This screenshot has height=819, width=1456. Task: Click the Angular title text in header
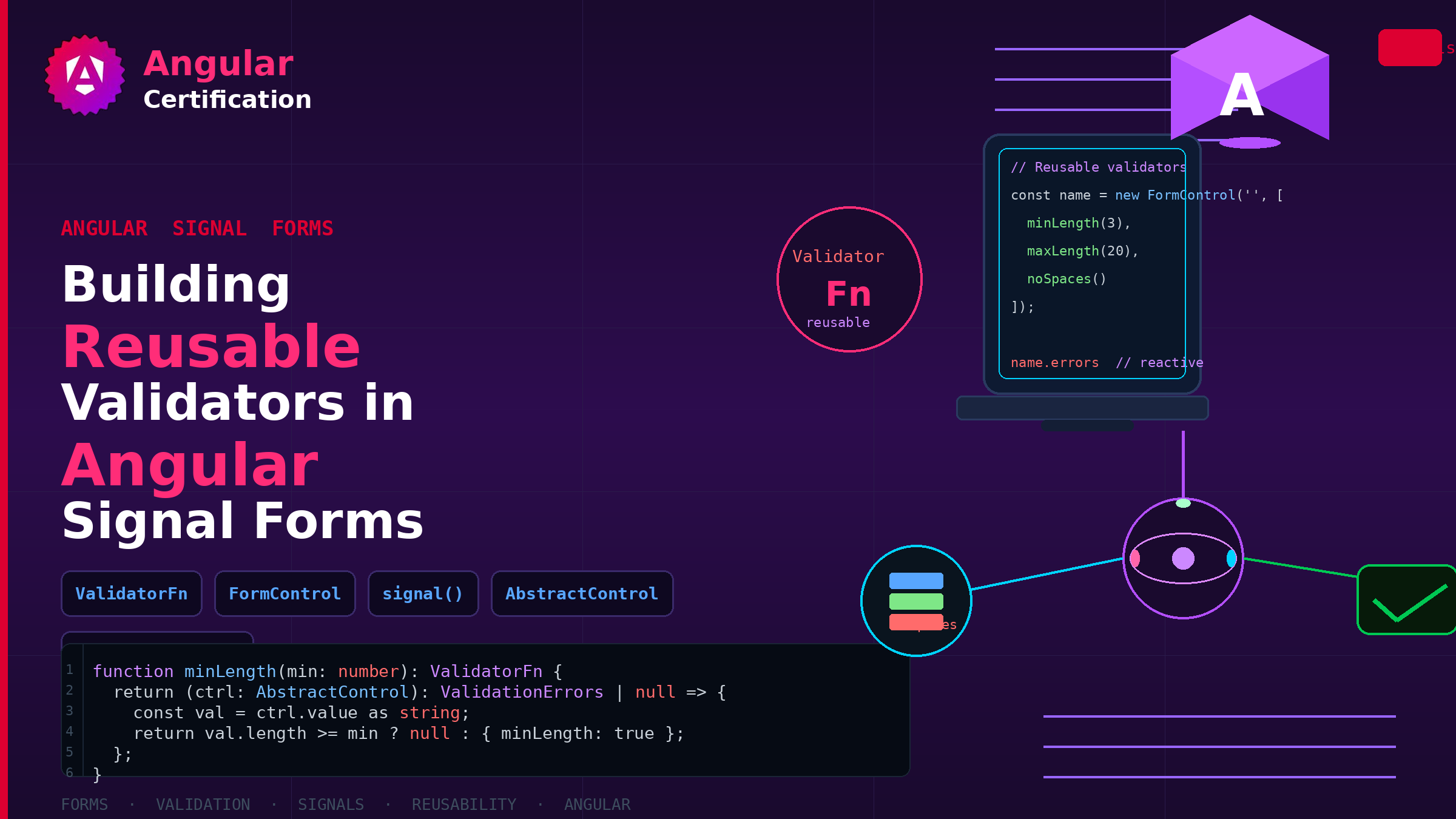tap(218, 64)
